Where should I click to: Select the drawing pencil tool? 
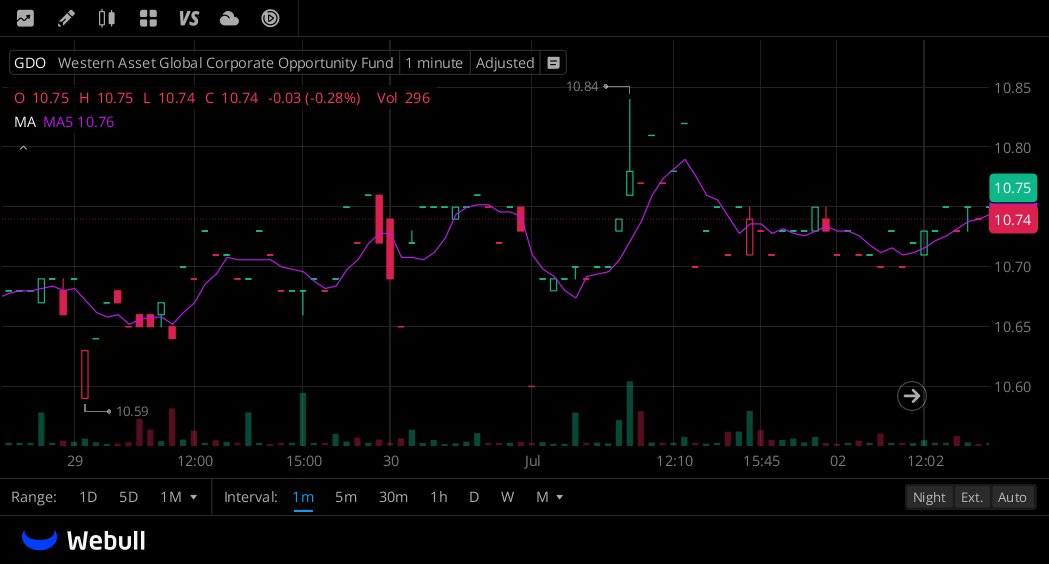[66, 18]
